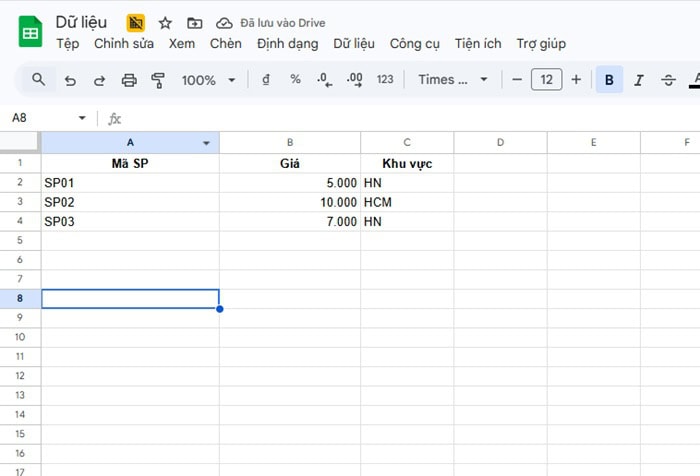
Task: Open the Định dạng menu
Action: (x=287, y=43)
